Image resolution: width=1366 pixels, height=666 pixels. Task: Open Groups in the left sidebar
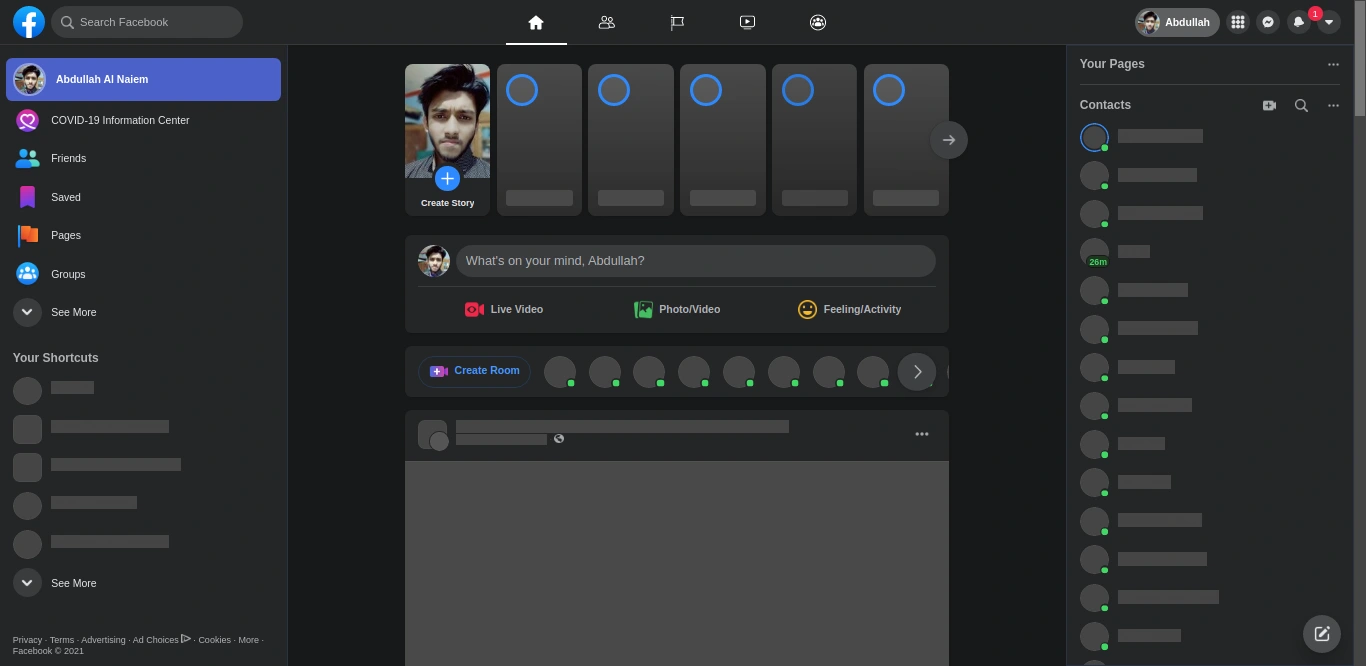pyautogui.click(x=143, y=274)
